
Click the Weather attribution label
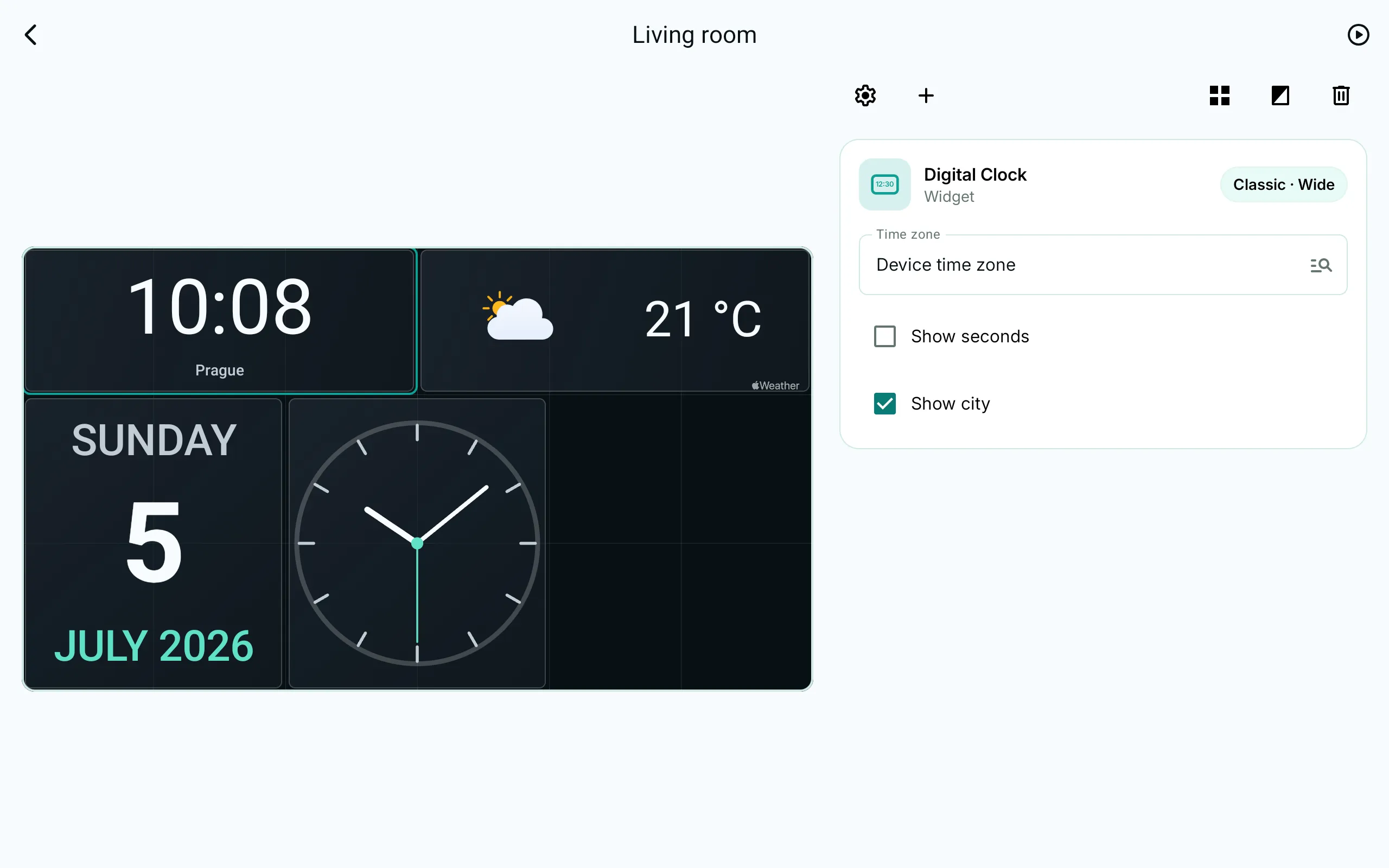pos(775,386)
